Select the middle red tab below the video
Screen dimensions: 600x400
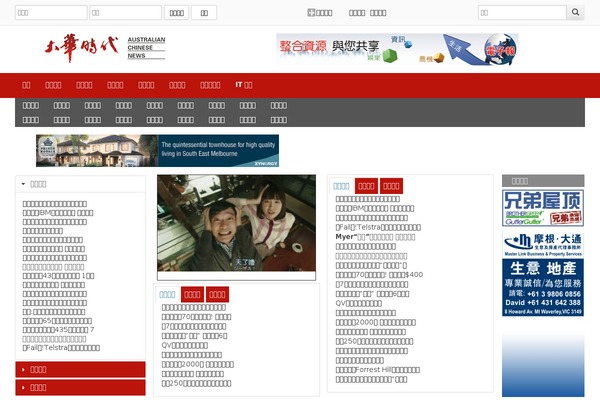pos(192,294)
